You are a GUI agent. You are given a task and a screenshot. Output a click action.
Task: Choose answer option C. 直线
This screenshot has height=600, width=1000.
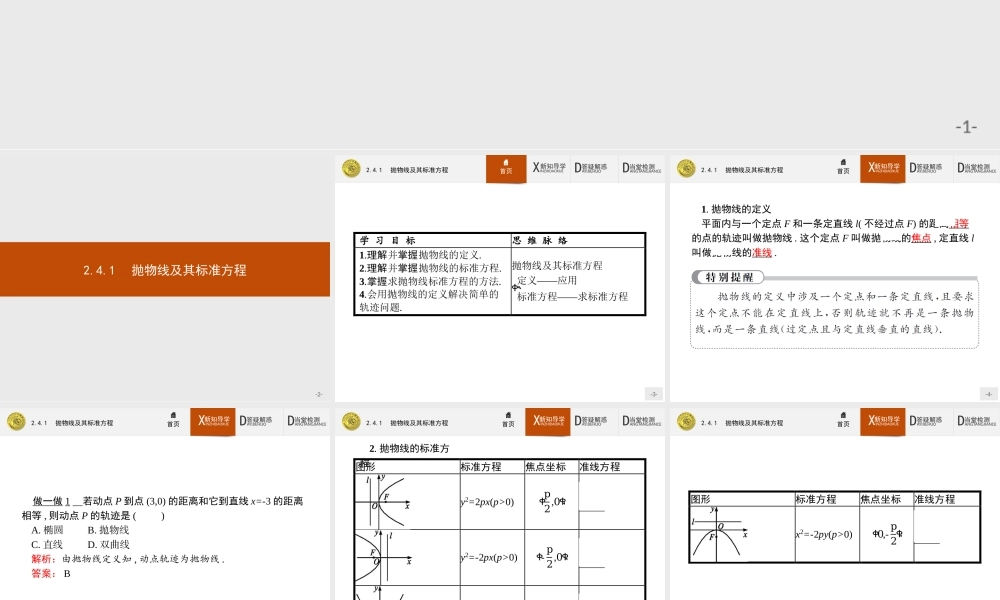47,545
